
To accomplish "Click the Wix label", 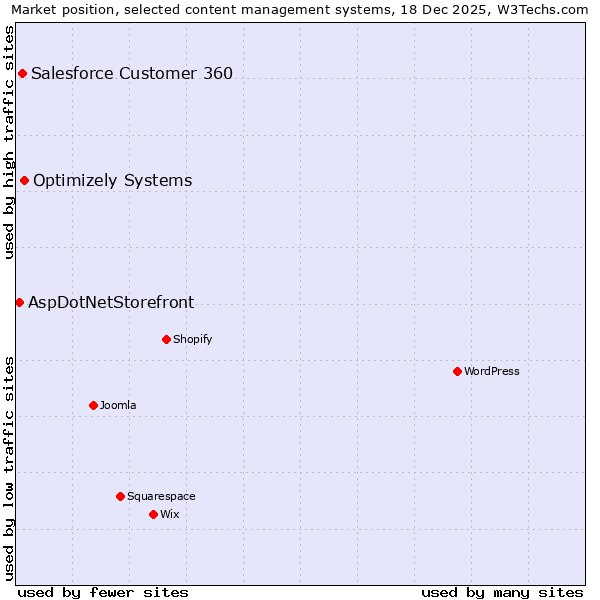I will (170, 514).
